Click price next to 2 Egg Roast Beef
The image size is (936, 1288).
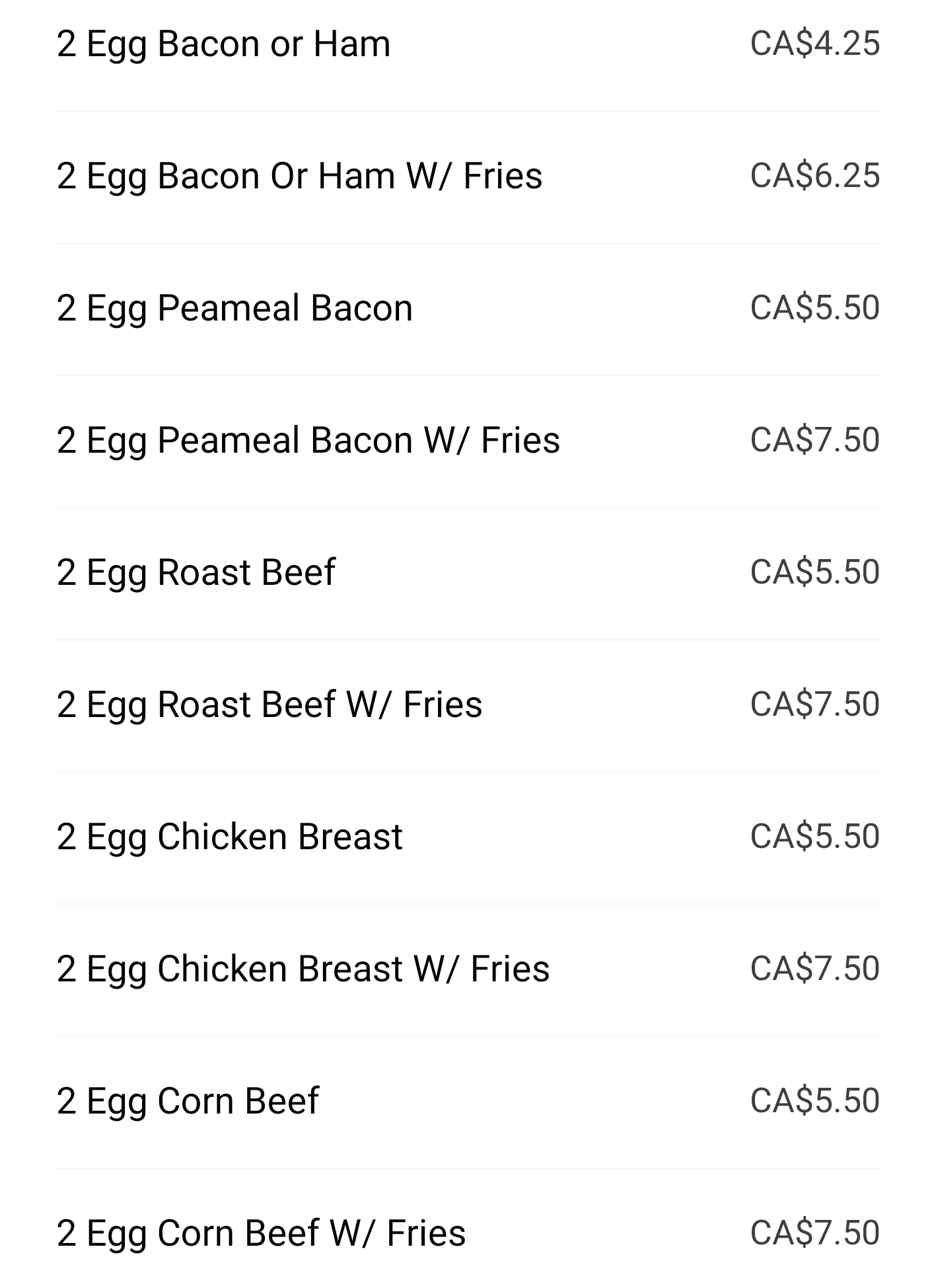pyautogui.click(x=814, y=573)
